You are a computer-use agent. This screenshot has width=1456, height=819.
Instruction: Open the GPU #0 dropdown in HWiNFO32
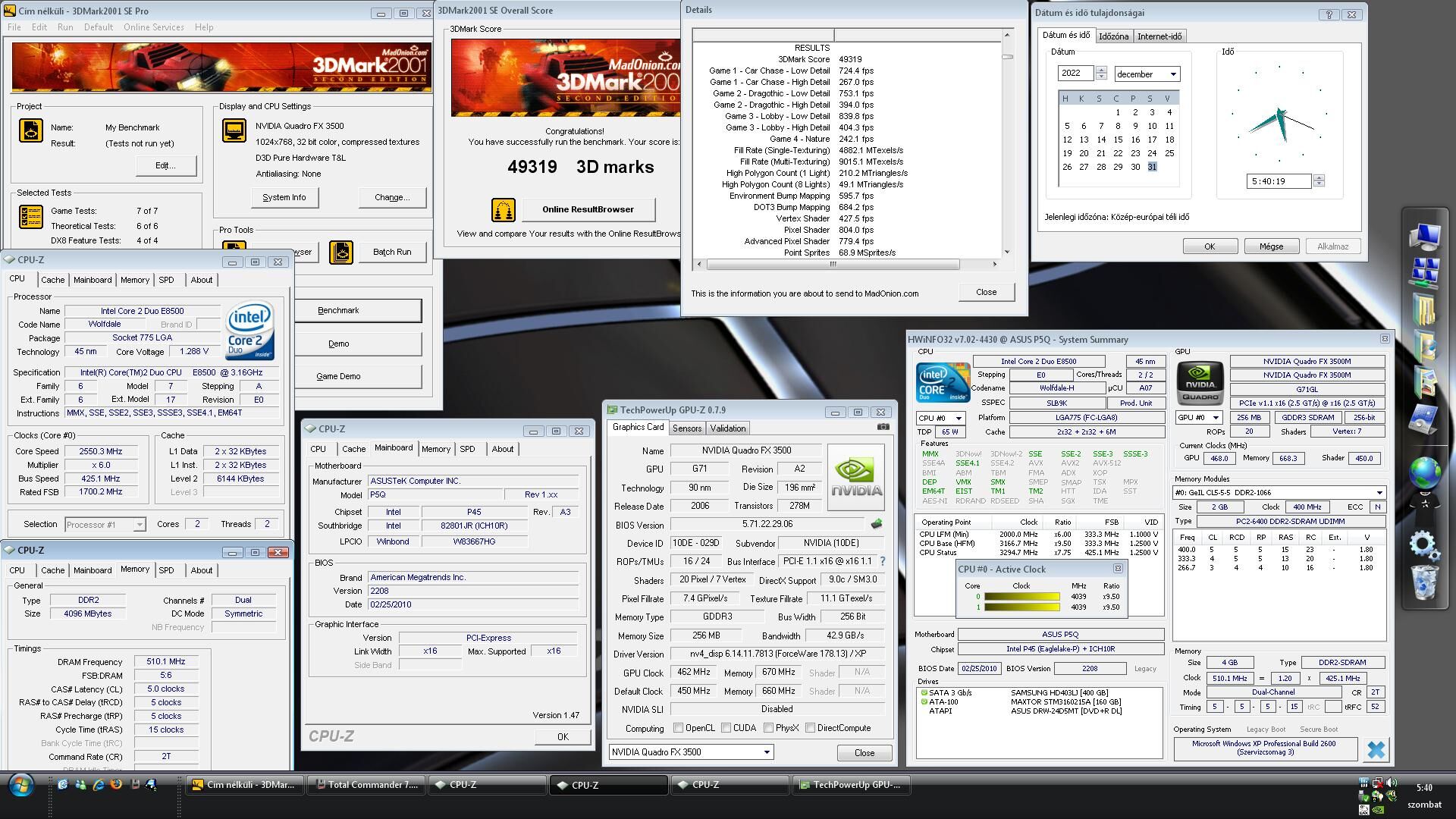click(1199, 418)
